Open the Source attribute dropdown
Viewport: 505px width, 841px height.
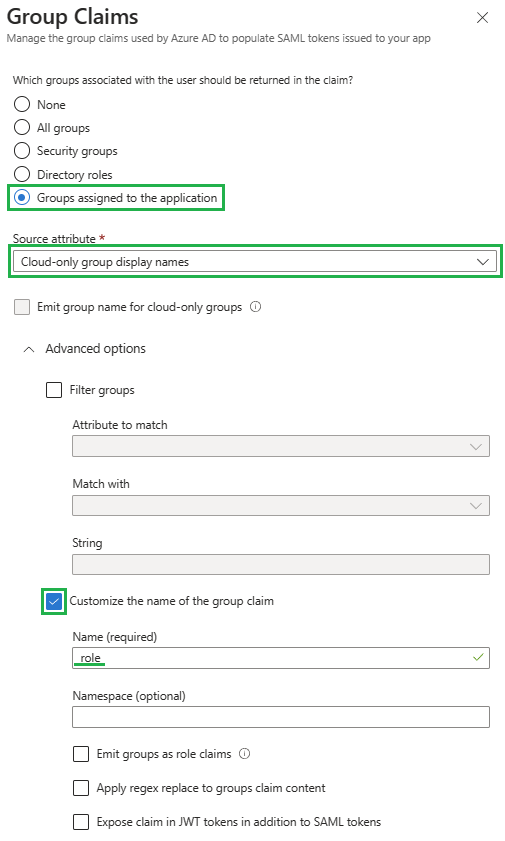pyautogui.click(x=255, y=262)
